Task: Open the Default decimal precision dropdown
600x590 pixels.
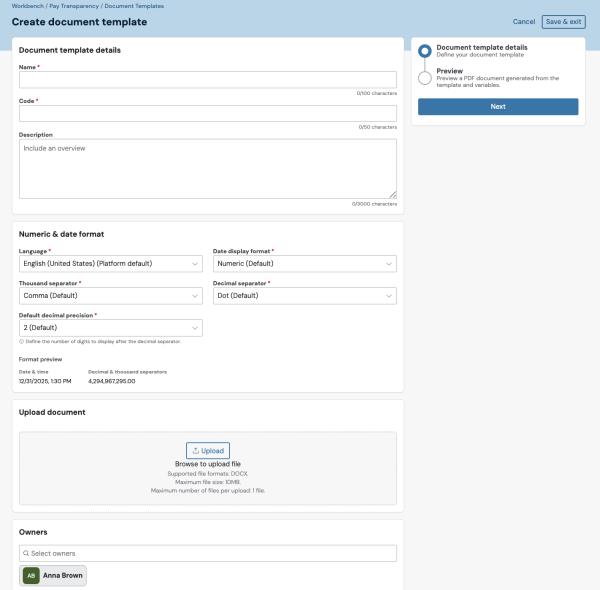Action: 111,328
